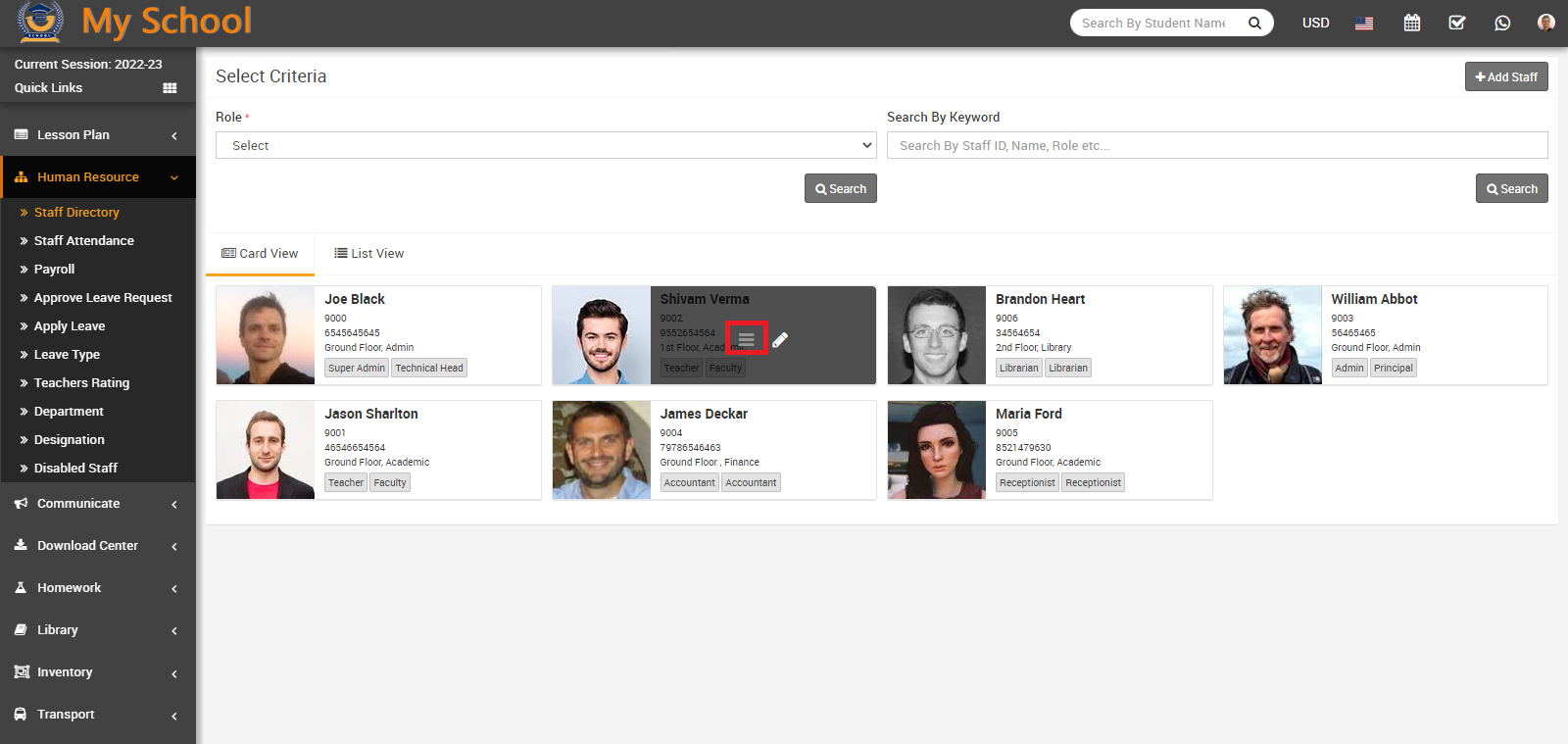
Task: Open the user profile avatar
Action: [1545, 23]
